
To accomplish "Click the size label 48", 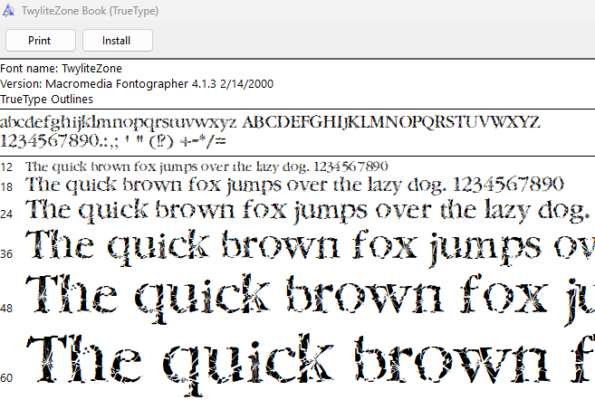I will (6, 308).
